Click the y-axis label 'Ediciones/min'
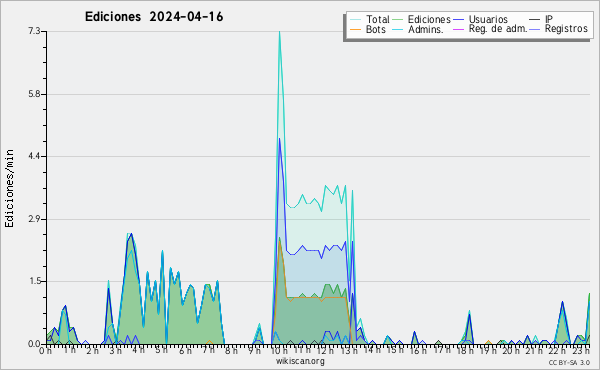The height and width of the screenshot is (370, 600). pos(9,188)
